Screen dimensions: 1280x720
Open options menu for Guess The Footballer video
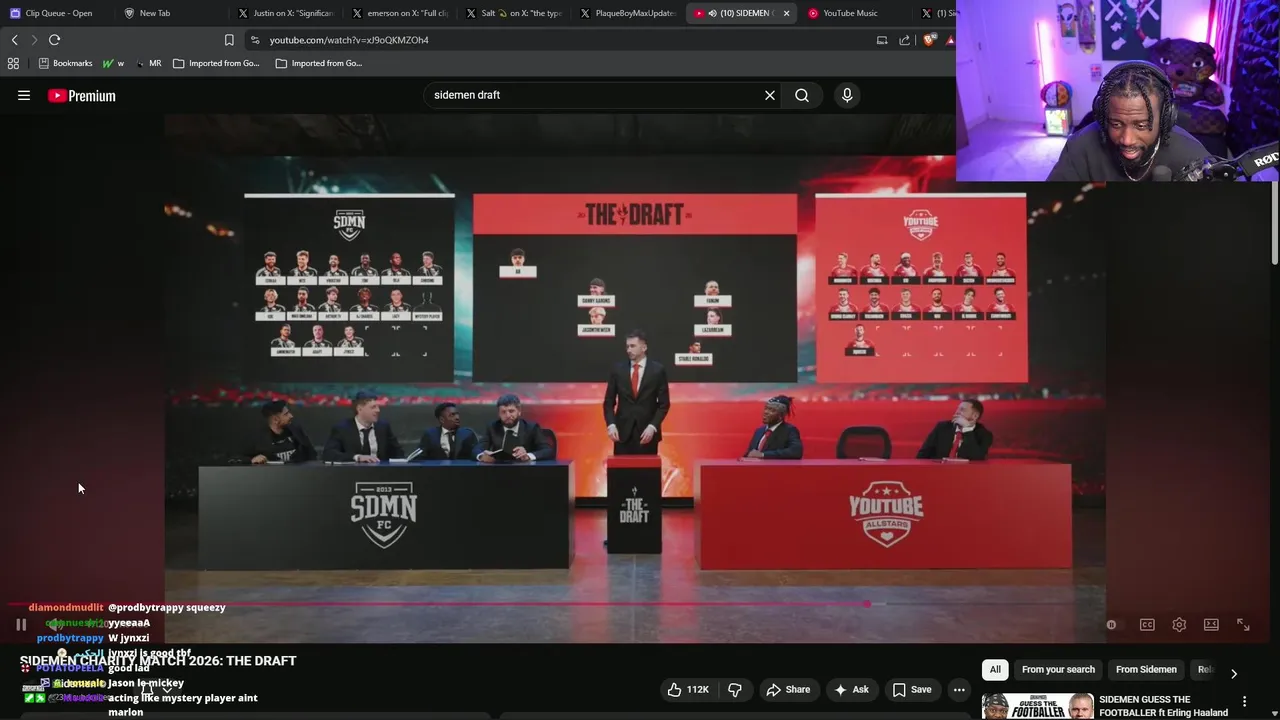(x=1244, y=701)
